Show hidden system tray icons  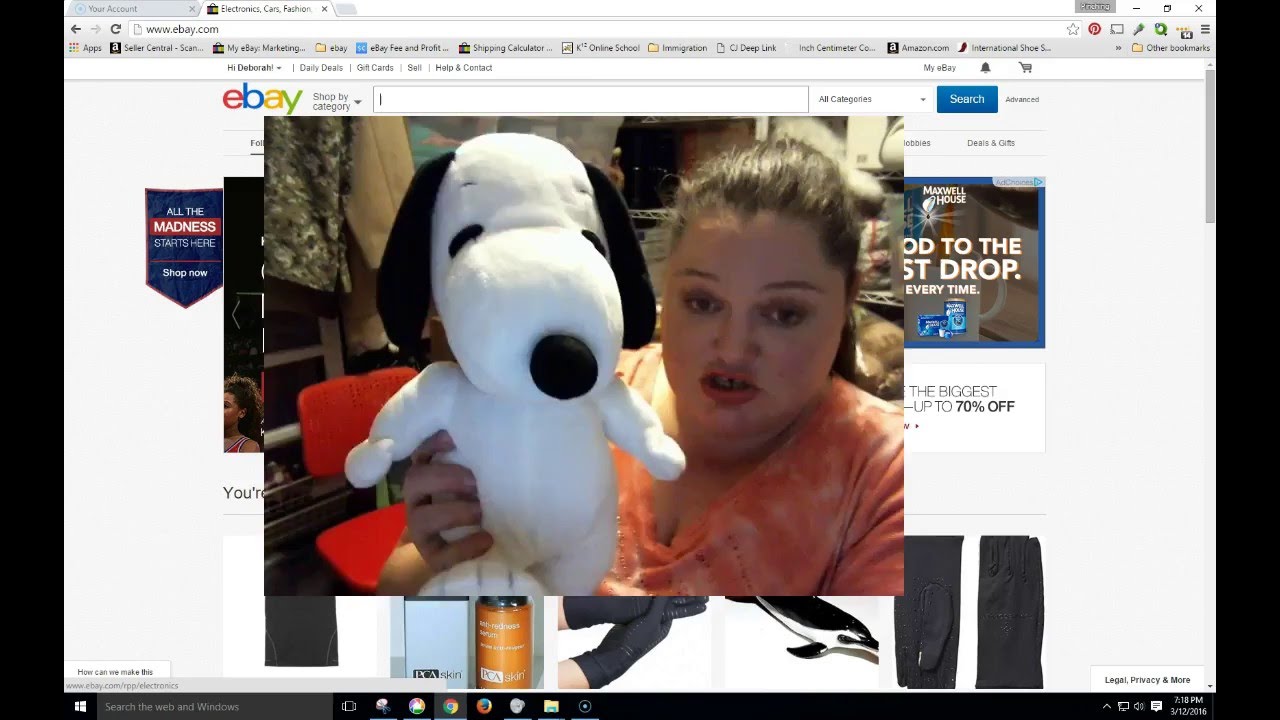click(1106, 706)
